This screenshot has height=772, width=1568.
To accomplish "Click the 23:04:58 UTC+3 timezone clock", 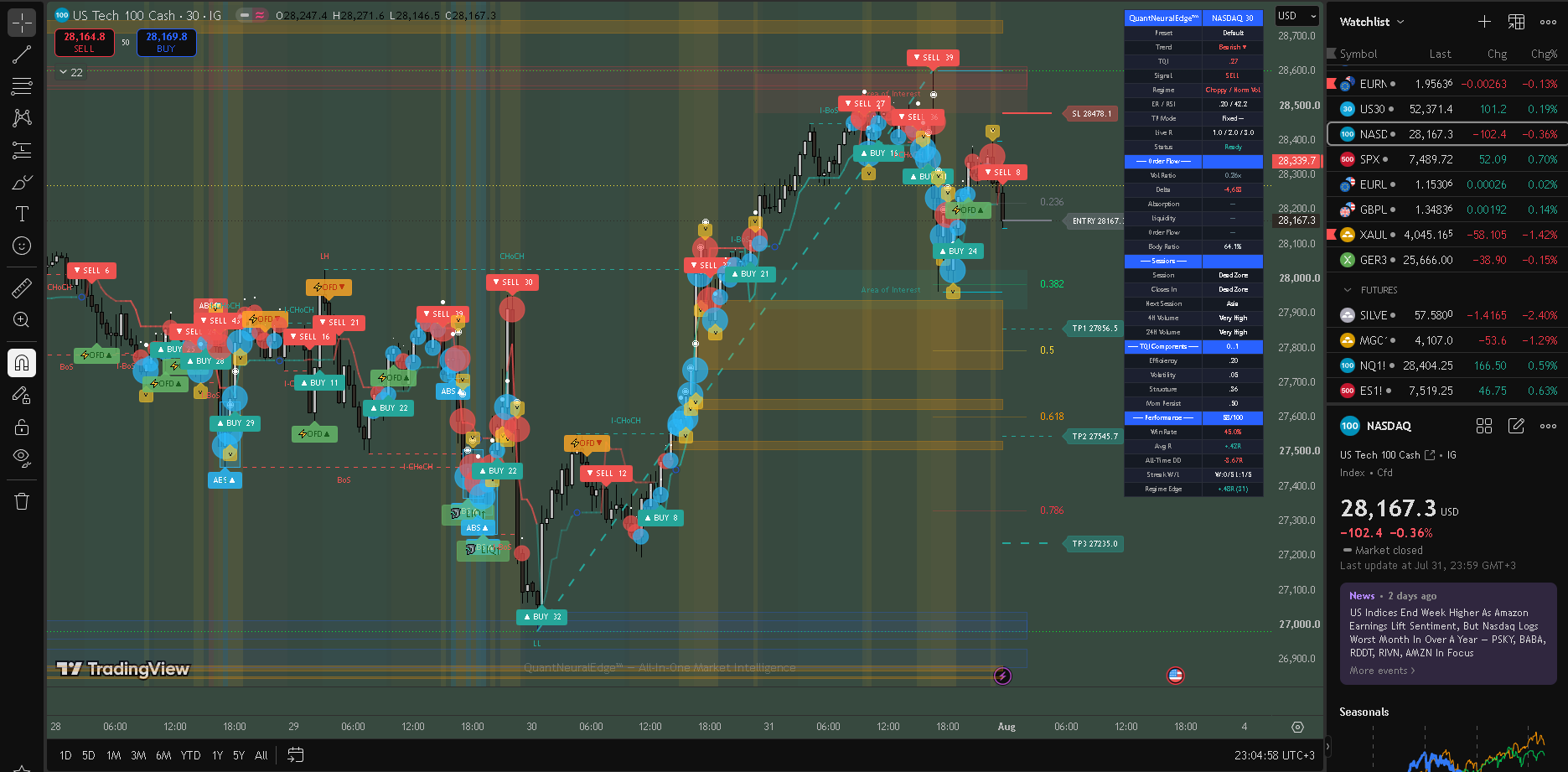I will pos(1274,755).
